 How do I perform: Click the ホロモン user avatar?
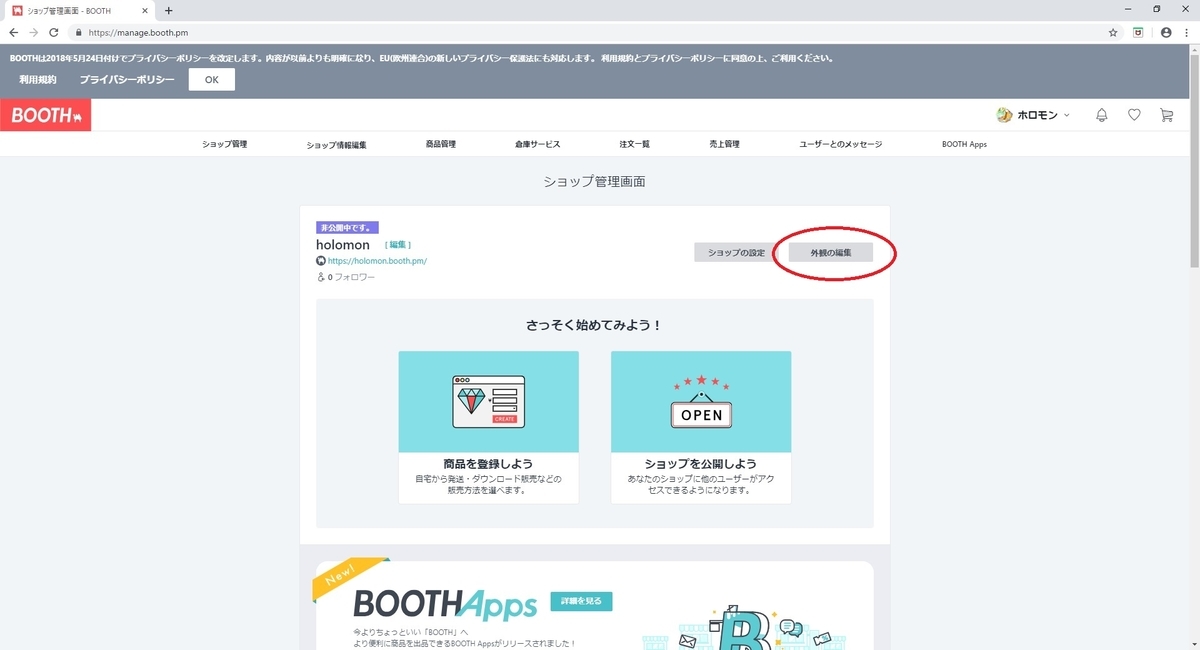1005,115
